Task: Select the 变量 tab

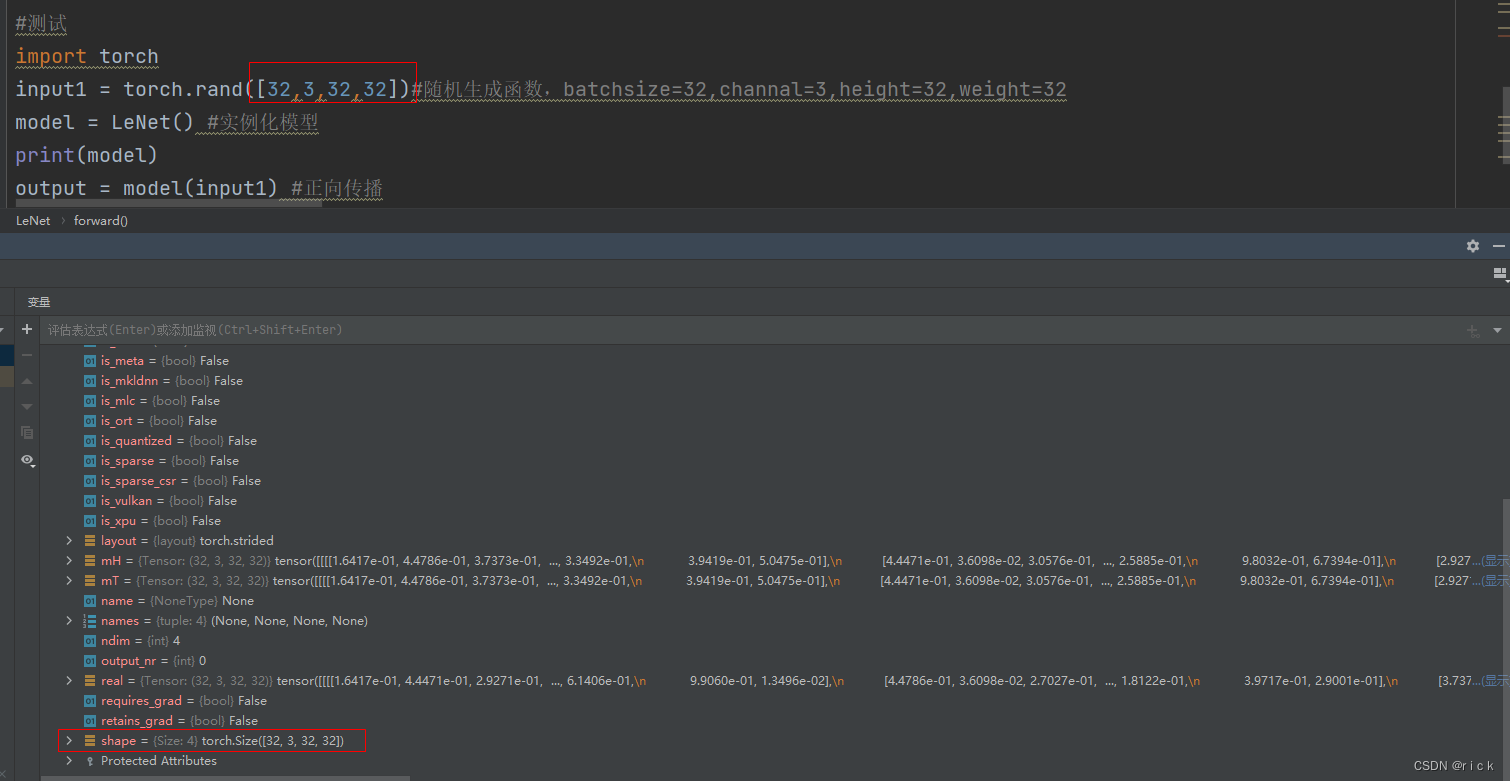Action: [39, 302]
